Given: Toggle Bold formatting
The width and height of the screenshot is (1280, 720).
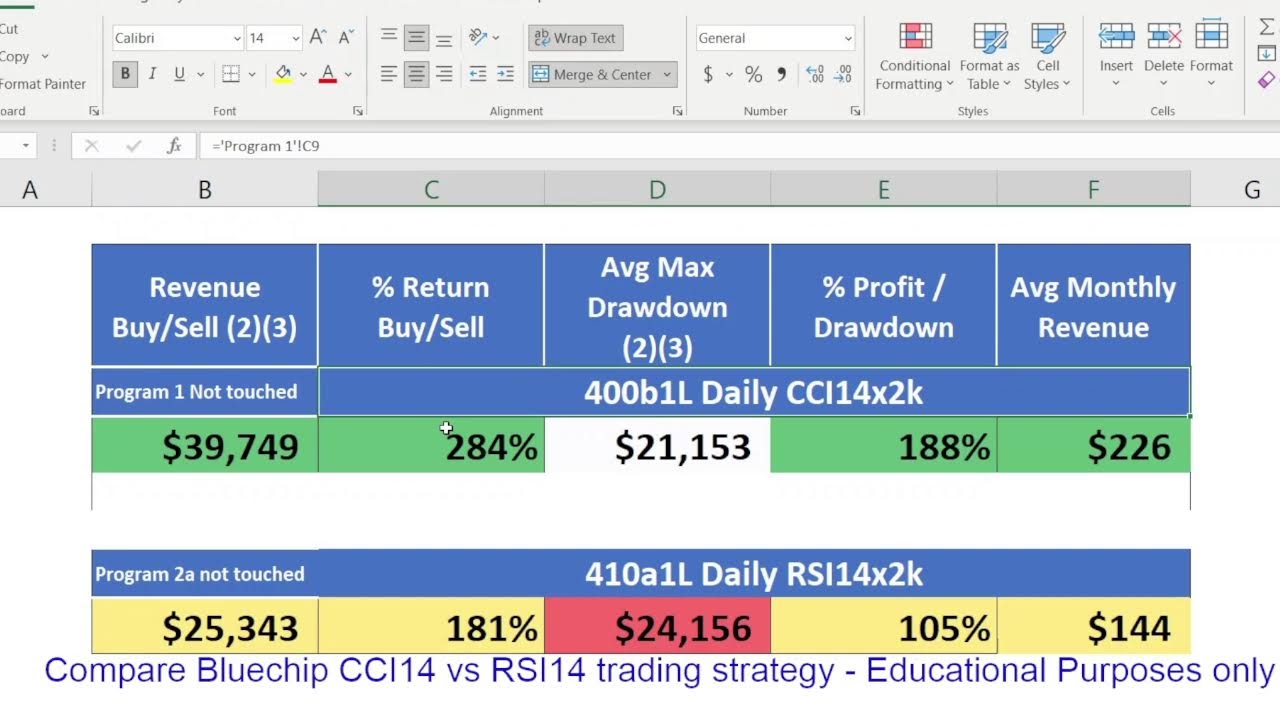Looking at the screenshot, I should pos(125,74).
